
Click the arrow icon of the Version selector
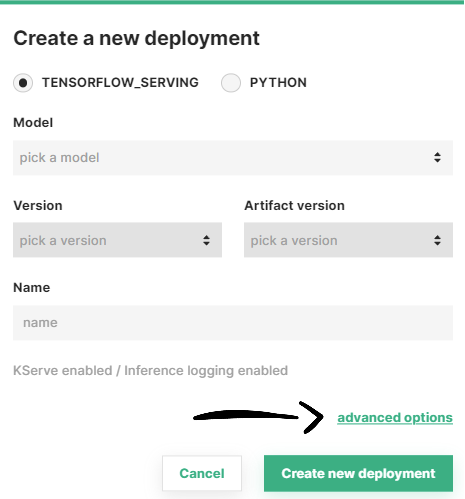tap(206, 240)
